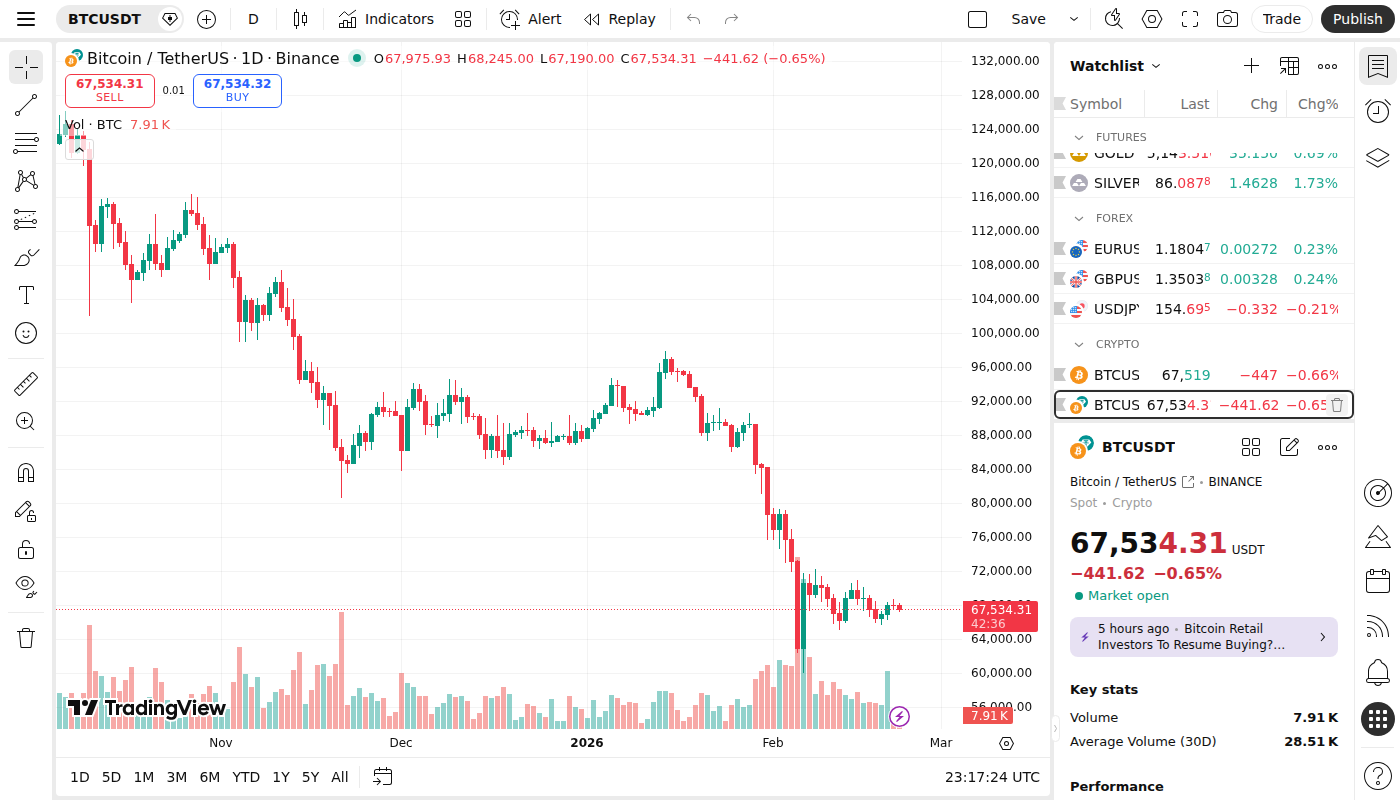This screenshot has width=1400, height=800.
Task: Open the Save dropdown arrow
Action: [x=1074, y=18]
